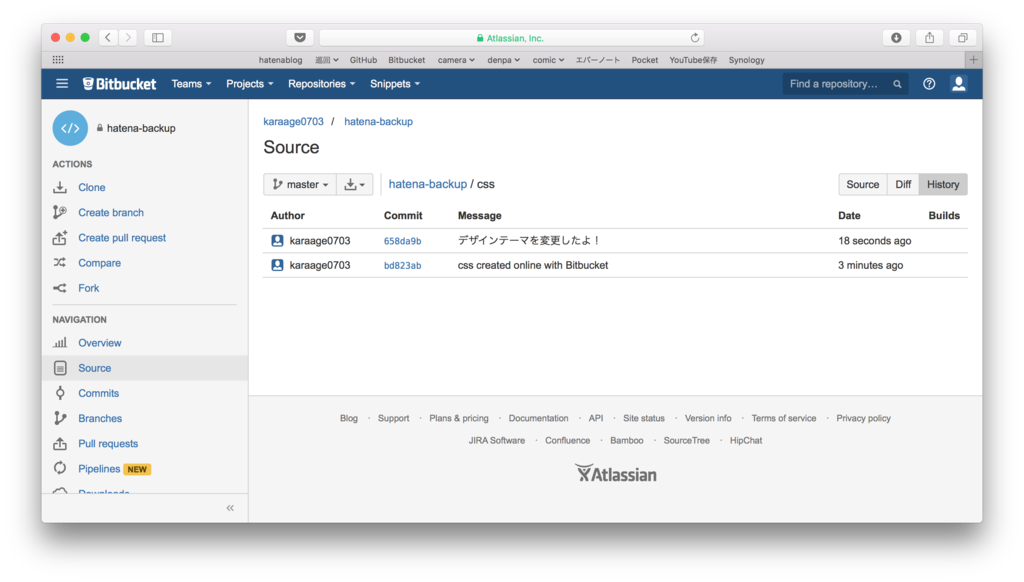1024x582 pixels.
Task: Toggle the Safari sidebar button
Action: 158,38
